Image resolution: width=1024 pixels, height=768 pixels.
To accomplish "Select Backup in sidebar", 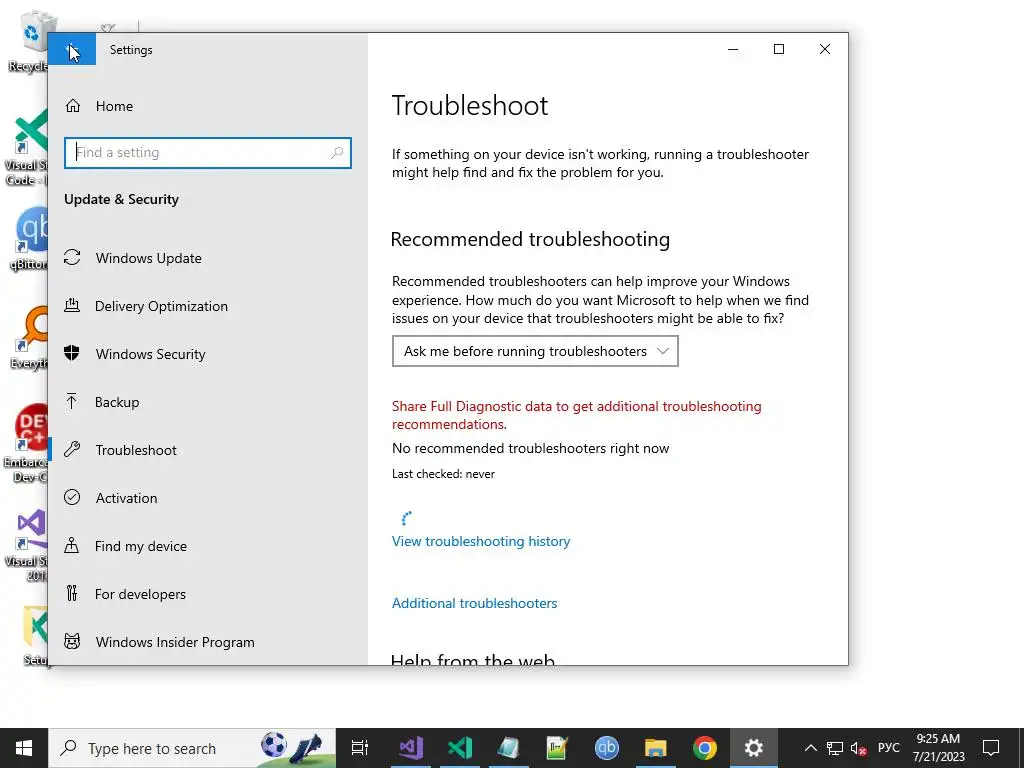I will [x=117, y=402].
